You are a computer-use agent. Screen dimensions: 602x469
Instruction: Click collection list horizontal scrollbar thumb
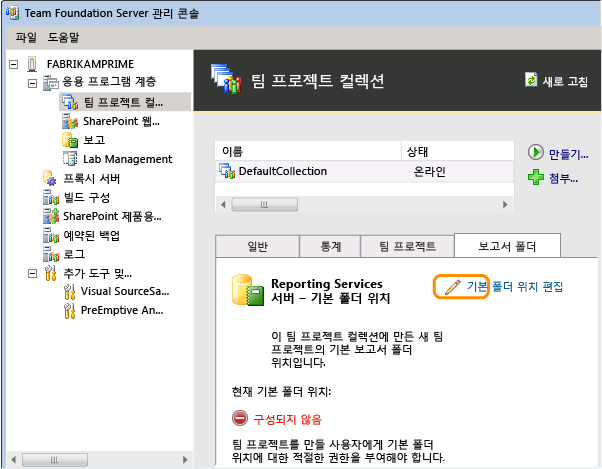point(265,205)
